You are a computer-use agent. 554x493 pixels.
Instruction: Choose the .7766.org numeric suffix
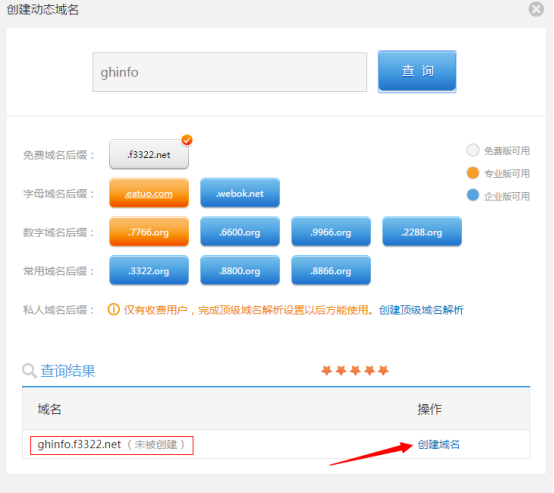tap(149, 232)
